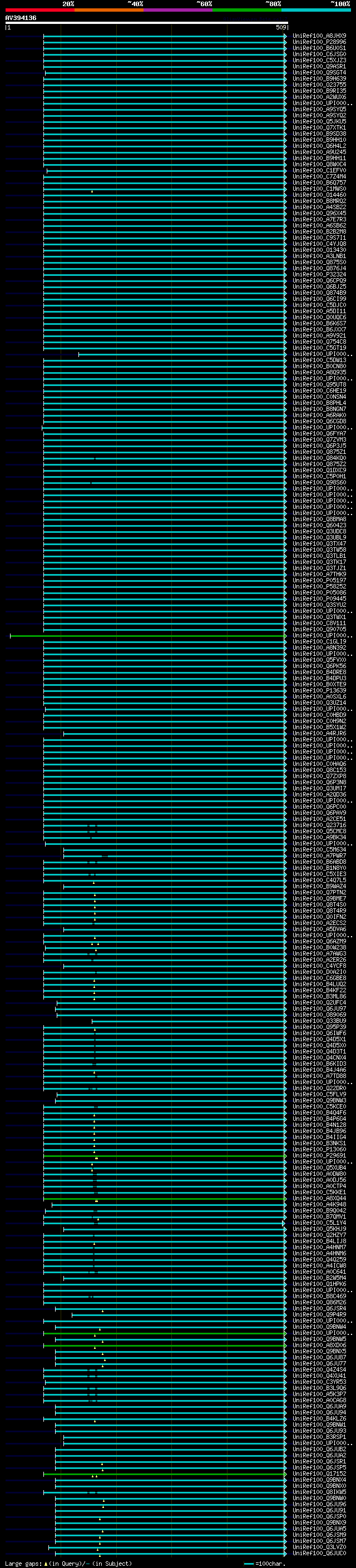Select the UniRef100_C6JSG0 label
This screenshot has width=356, height=1568.
click(x=319, y=54)
